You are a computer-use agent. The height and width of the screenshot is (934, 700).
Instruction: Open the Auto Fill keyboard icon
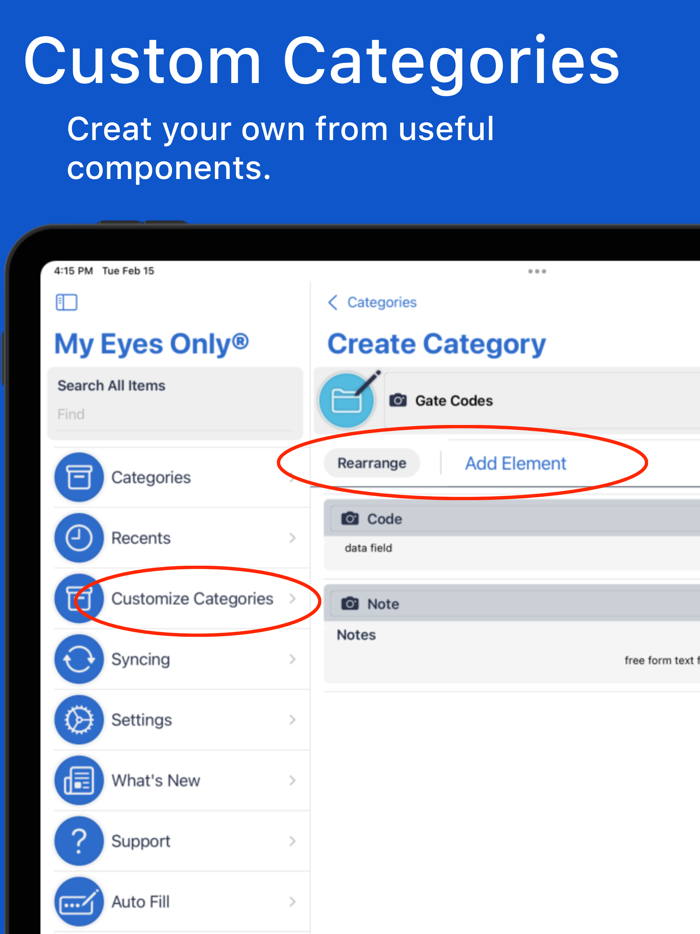[x=79, y=902]
